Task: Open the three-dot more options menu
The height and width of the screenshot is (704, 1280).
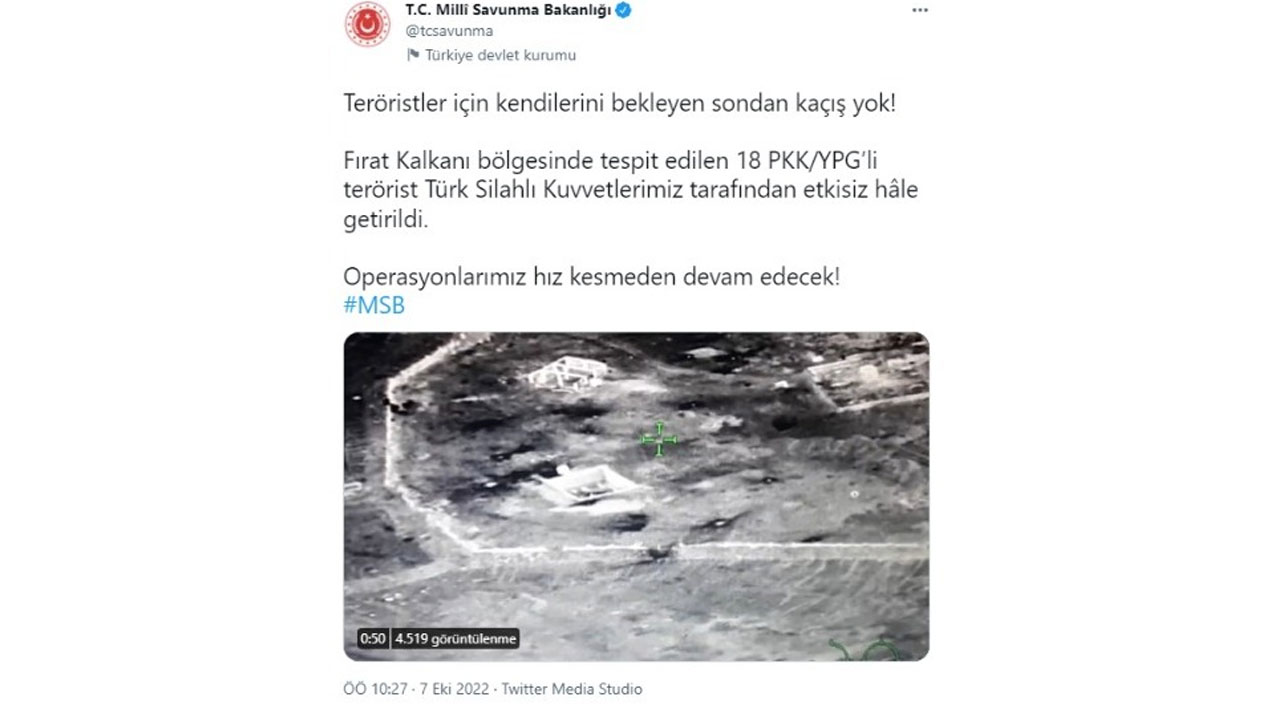Action: pos(920,10)
